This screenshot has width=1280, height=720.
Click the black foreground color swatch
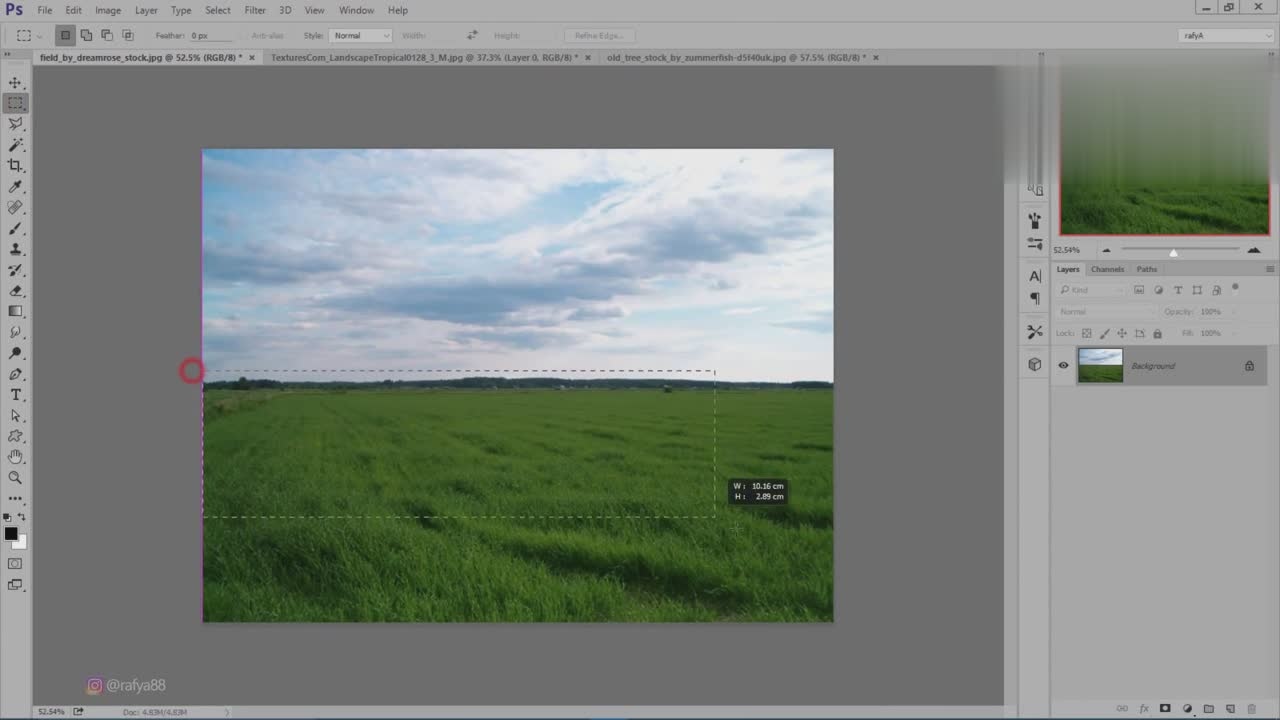[x=11, y=534]
